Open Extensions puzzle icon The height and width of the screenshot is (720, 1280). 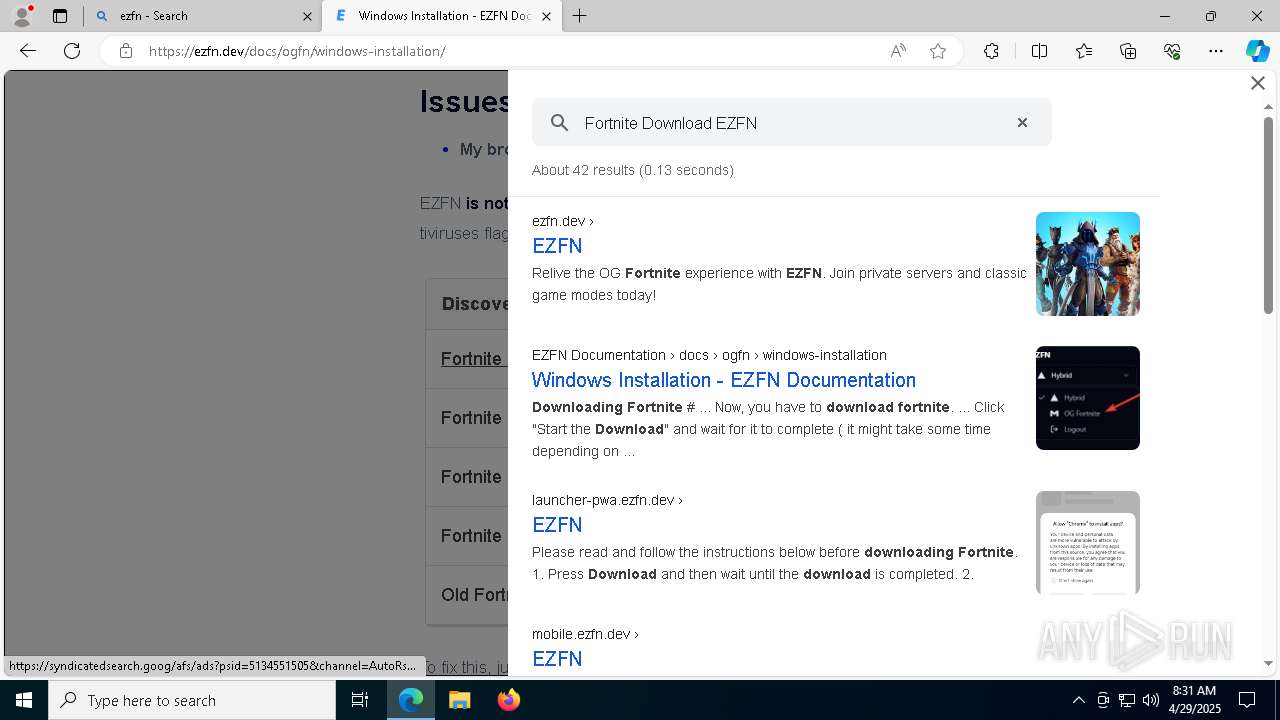(991, 51)
